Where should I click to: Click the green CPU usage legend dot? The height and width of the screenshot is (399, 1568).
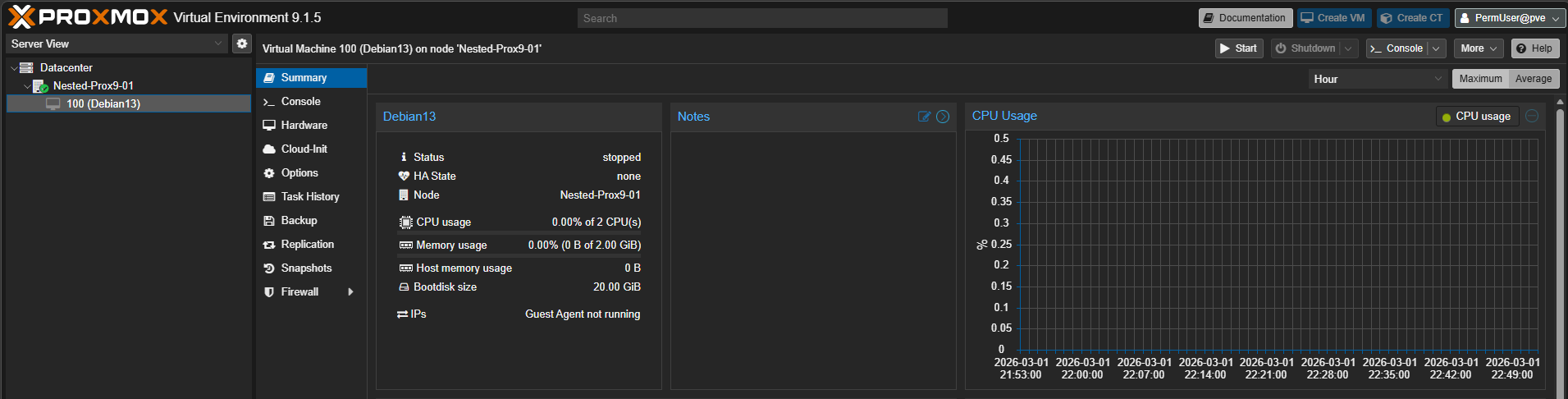[1447, 117]
